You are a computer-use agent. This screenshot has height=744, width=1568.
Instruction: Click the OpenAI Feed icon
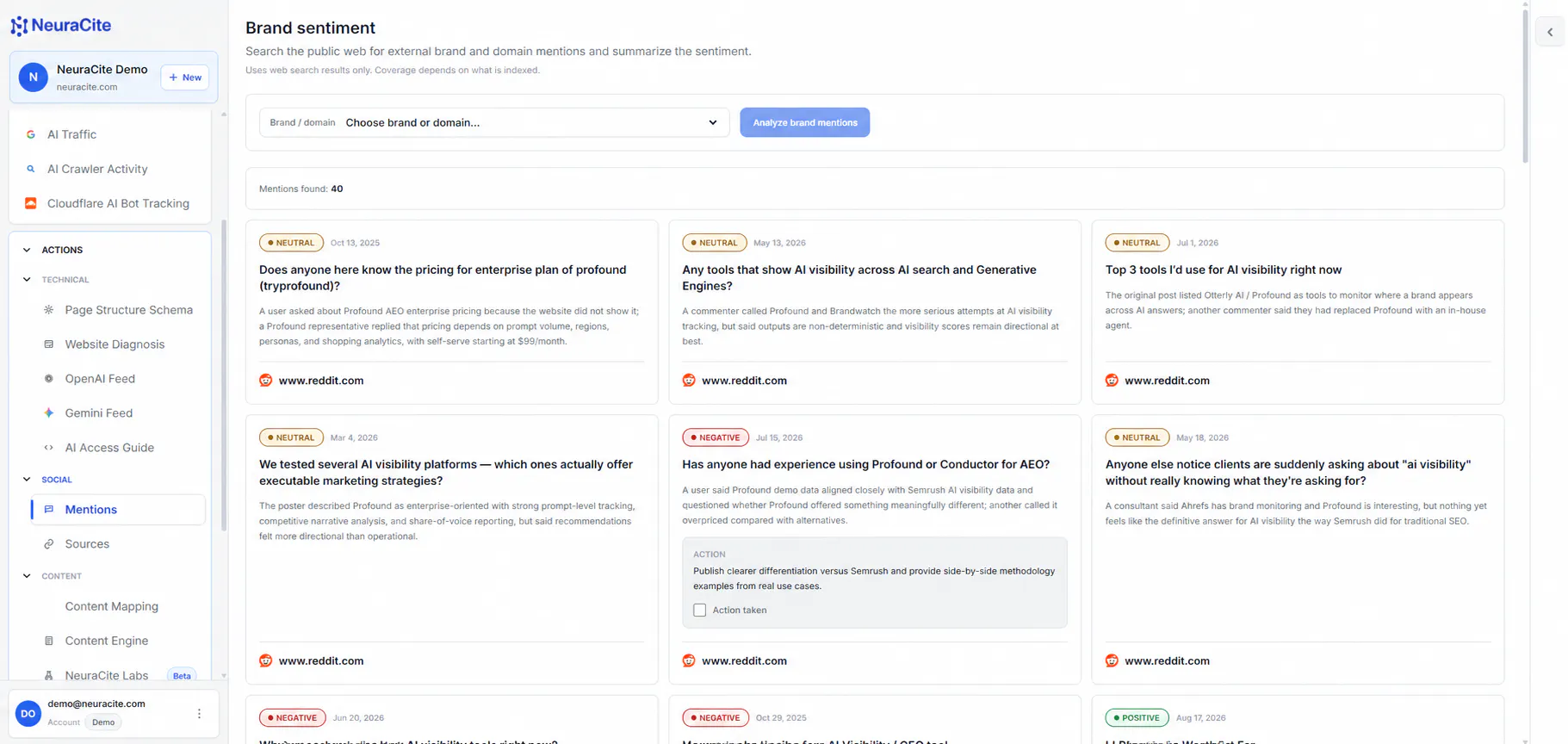pos(49,379)
